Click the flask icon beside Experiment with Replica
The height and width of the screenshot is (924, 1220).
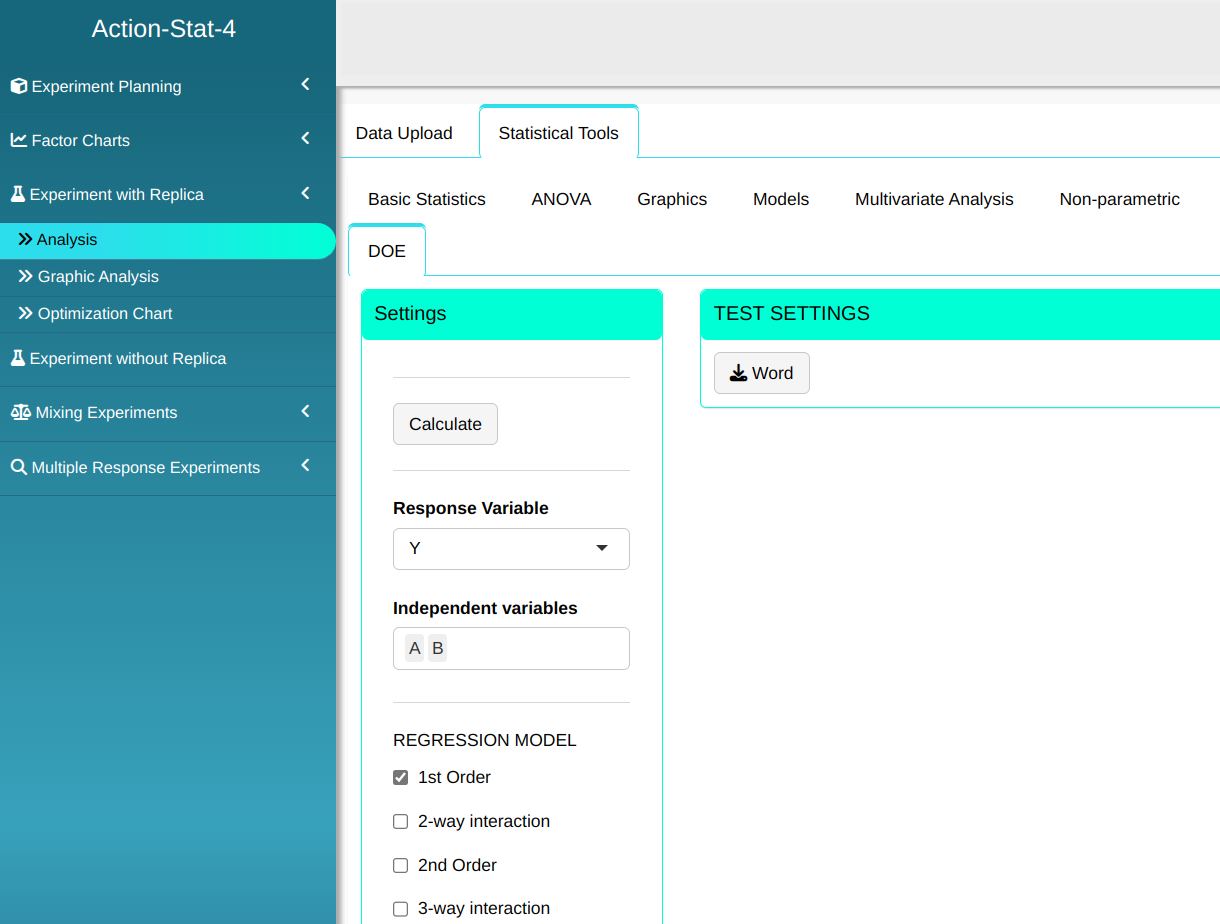tap(17, 194)
